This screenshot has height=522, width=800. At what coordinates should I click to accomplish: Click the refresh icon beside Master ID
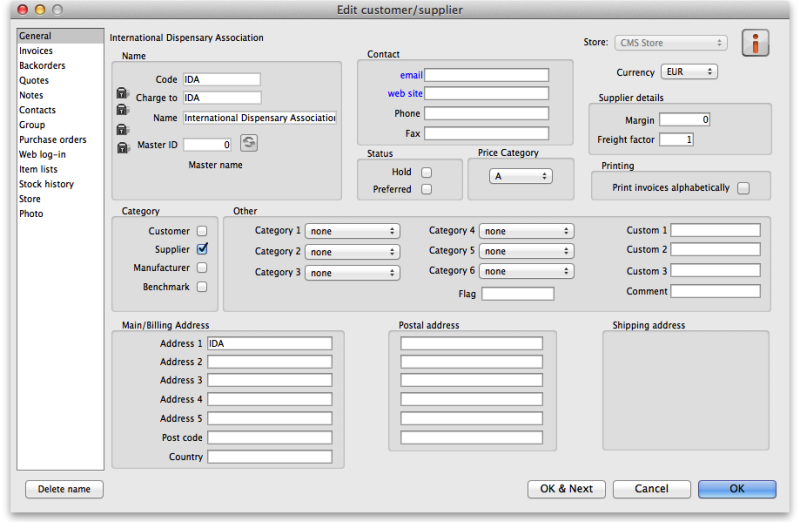pos(248,144)
